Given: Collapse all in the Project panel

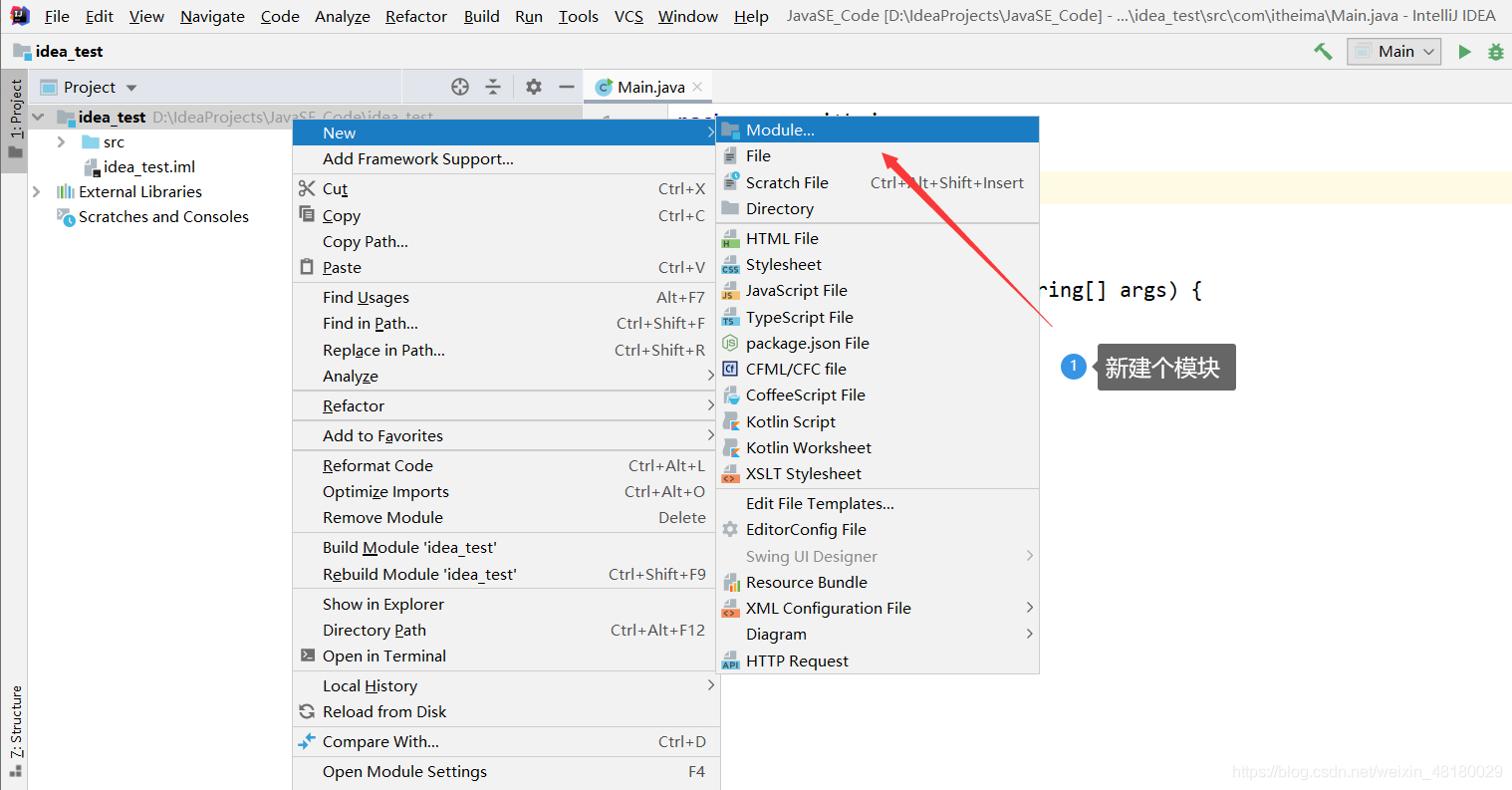Looking at the screenshot, I should click(x=493, y=87).
